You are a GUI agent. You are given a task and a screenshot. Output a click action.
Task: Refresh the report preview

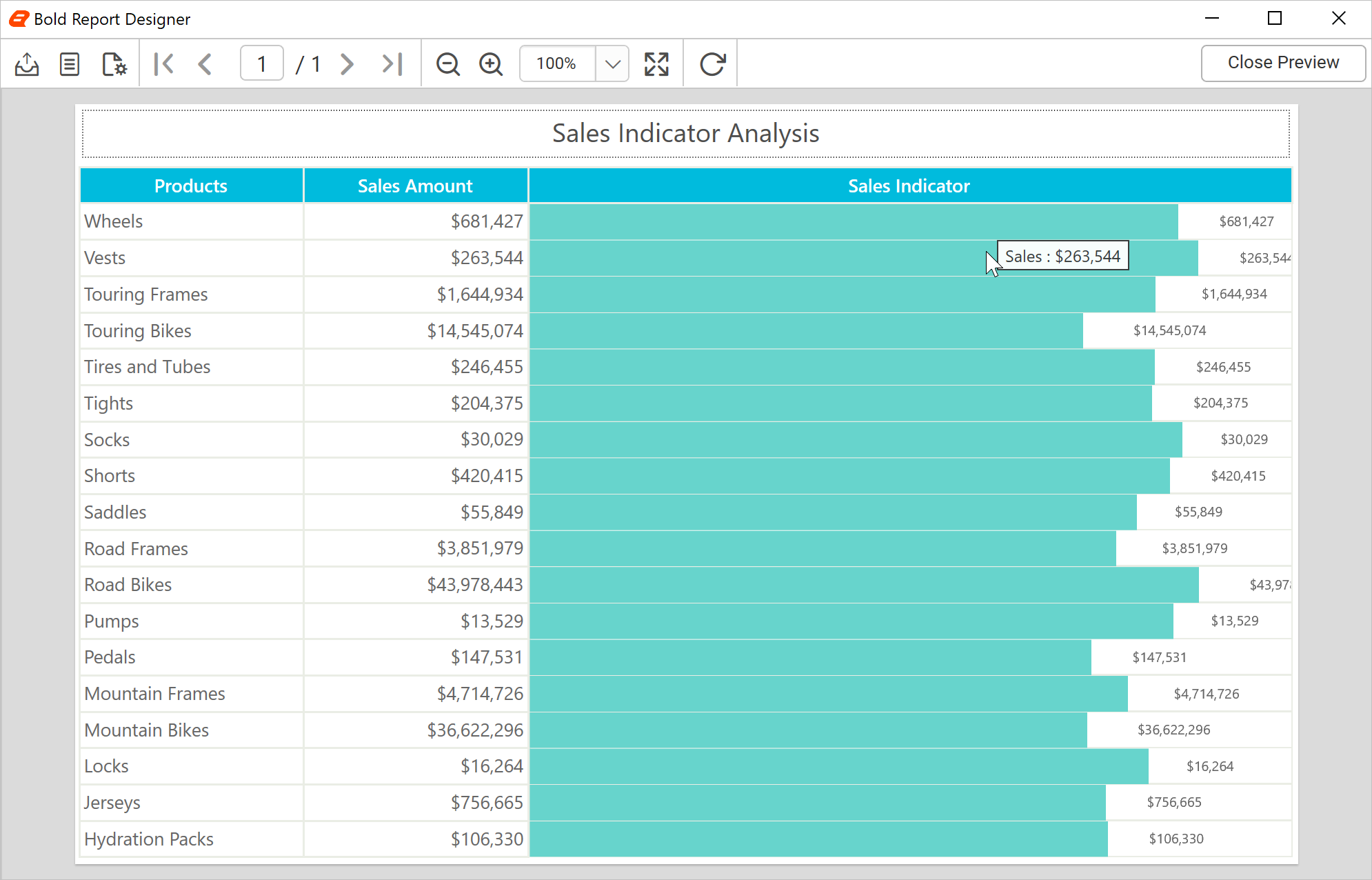pos(712,64)
